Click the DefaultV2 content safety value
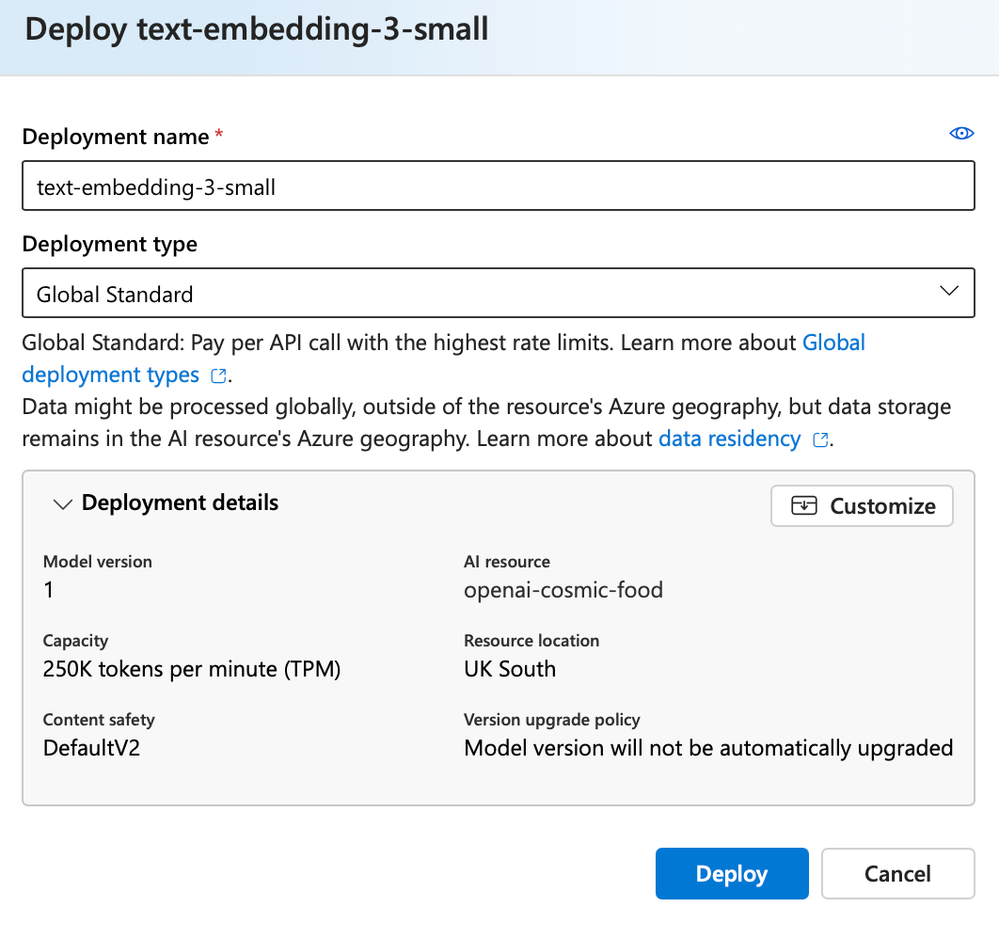999x926 pixels. tap(91, 748)
